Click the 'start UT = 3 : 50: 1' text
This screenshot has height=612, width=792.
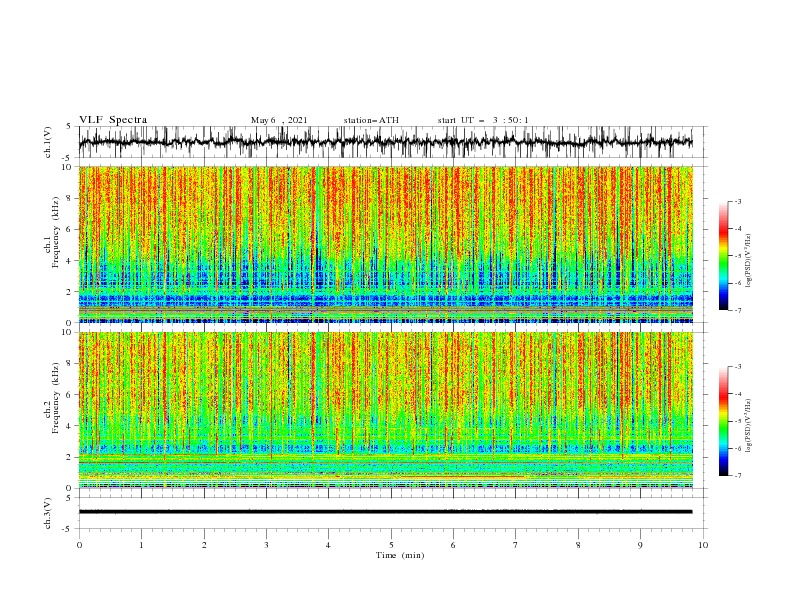[483, 120]
